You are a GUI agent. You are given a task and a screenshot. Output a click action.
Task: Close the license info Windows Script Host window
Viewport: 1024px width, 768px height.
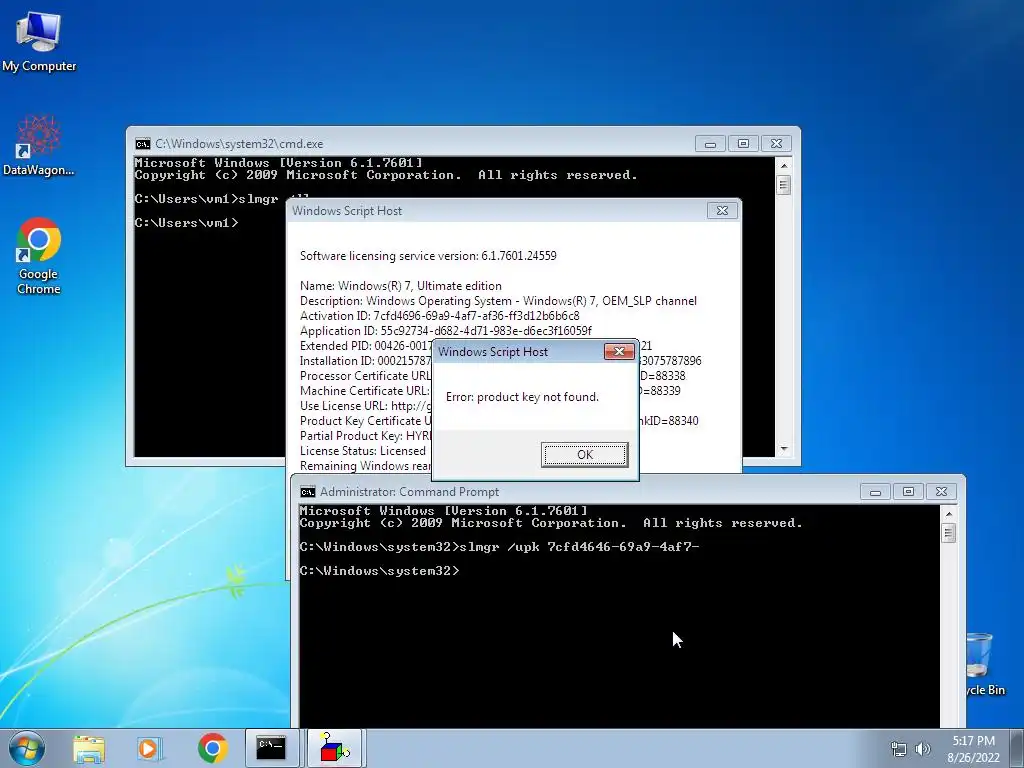[722, 210]
